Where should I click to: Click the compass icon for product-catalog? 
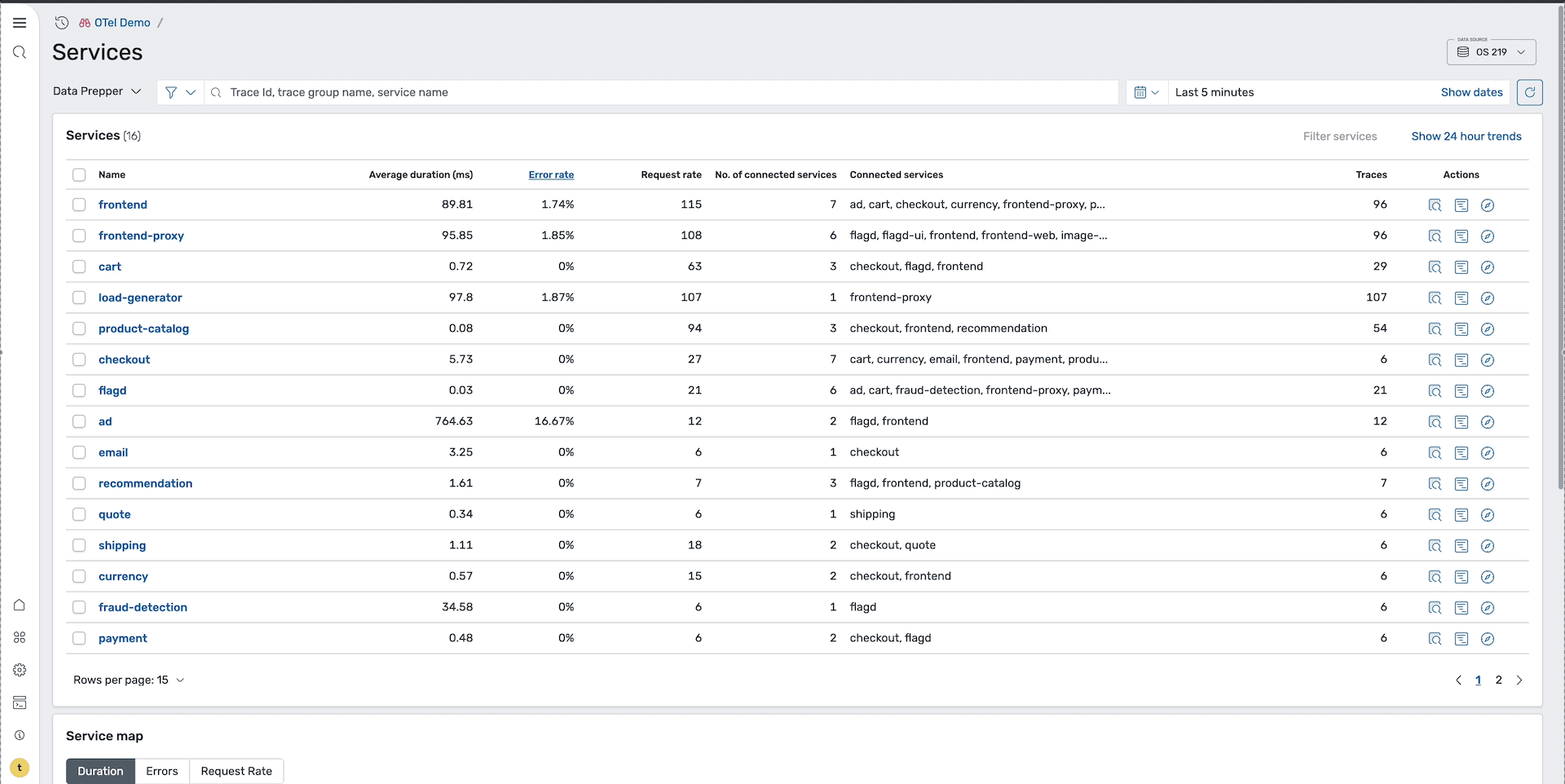pyautogui.click(x=1488, y=329)
